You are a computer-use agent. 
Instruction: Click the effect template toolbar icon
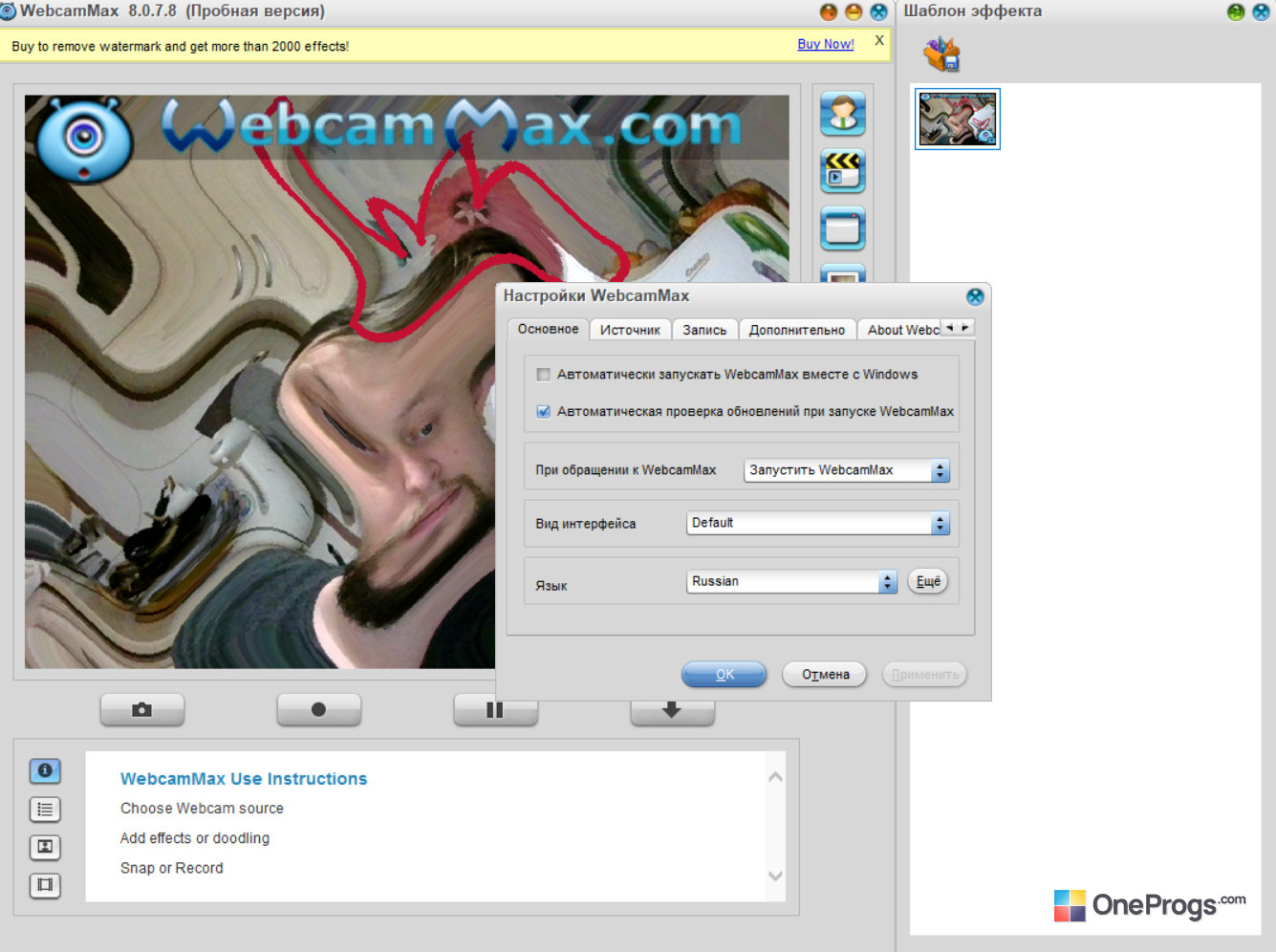pos(941,54)
